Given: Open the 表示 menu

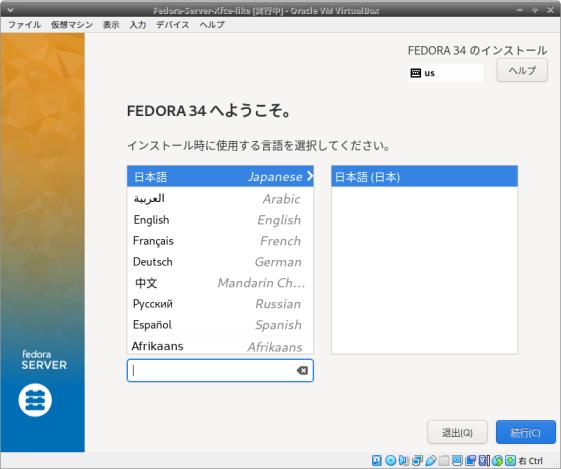Looking at the screenshot, I should (111, 25).
